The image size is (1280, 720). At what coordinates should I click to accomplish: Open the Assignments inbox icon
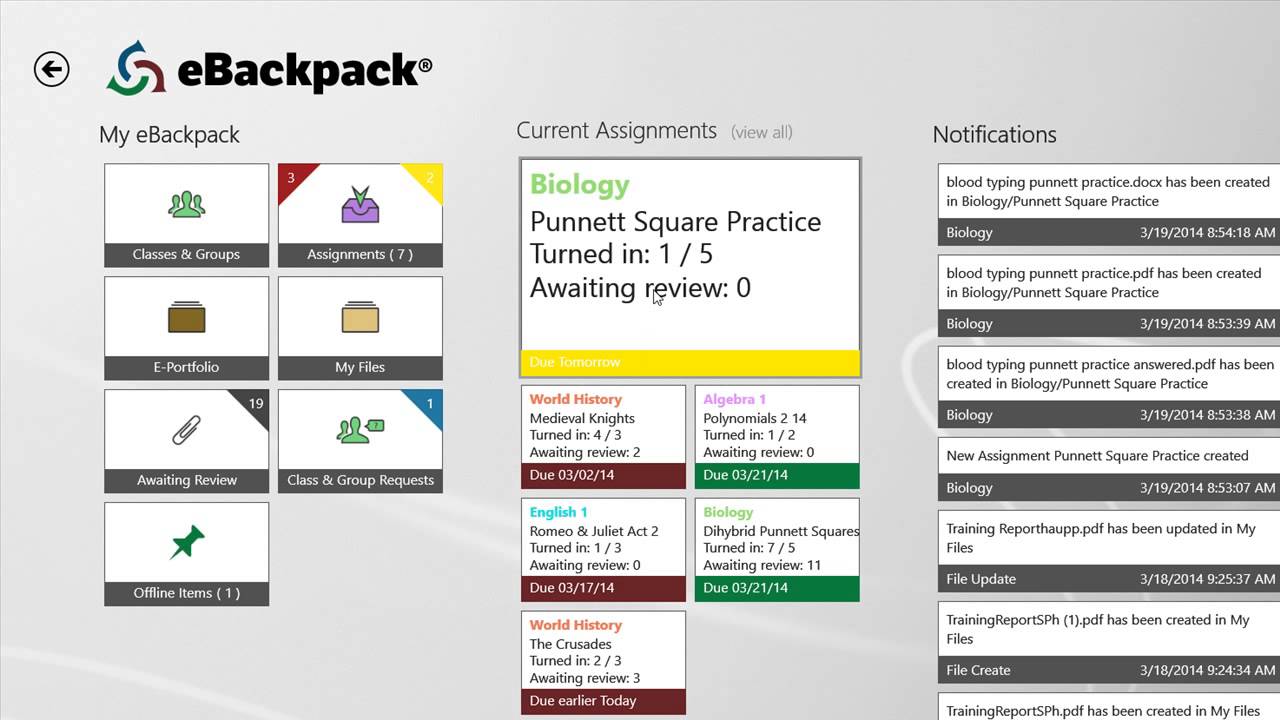[360, 204]
